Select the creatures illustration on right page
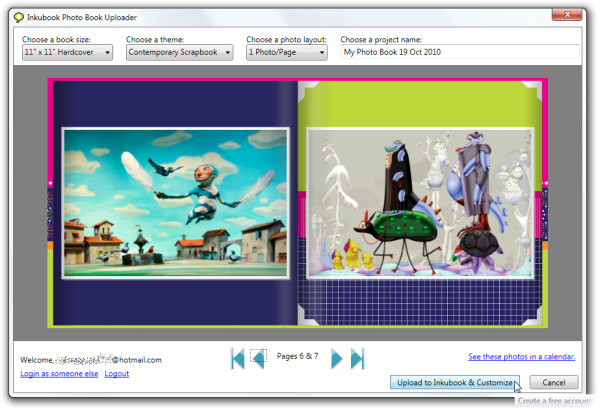The height and width of the screenshot is (410, 600). (420, 203)
